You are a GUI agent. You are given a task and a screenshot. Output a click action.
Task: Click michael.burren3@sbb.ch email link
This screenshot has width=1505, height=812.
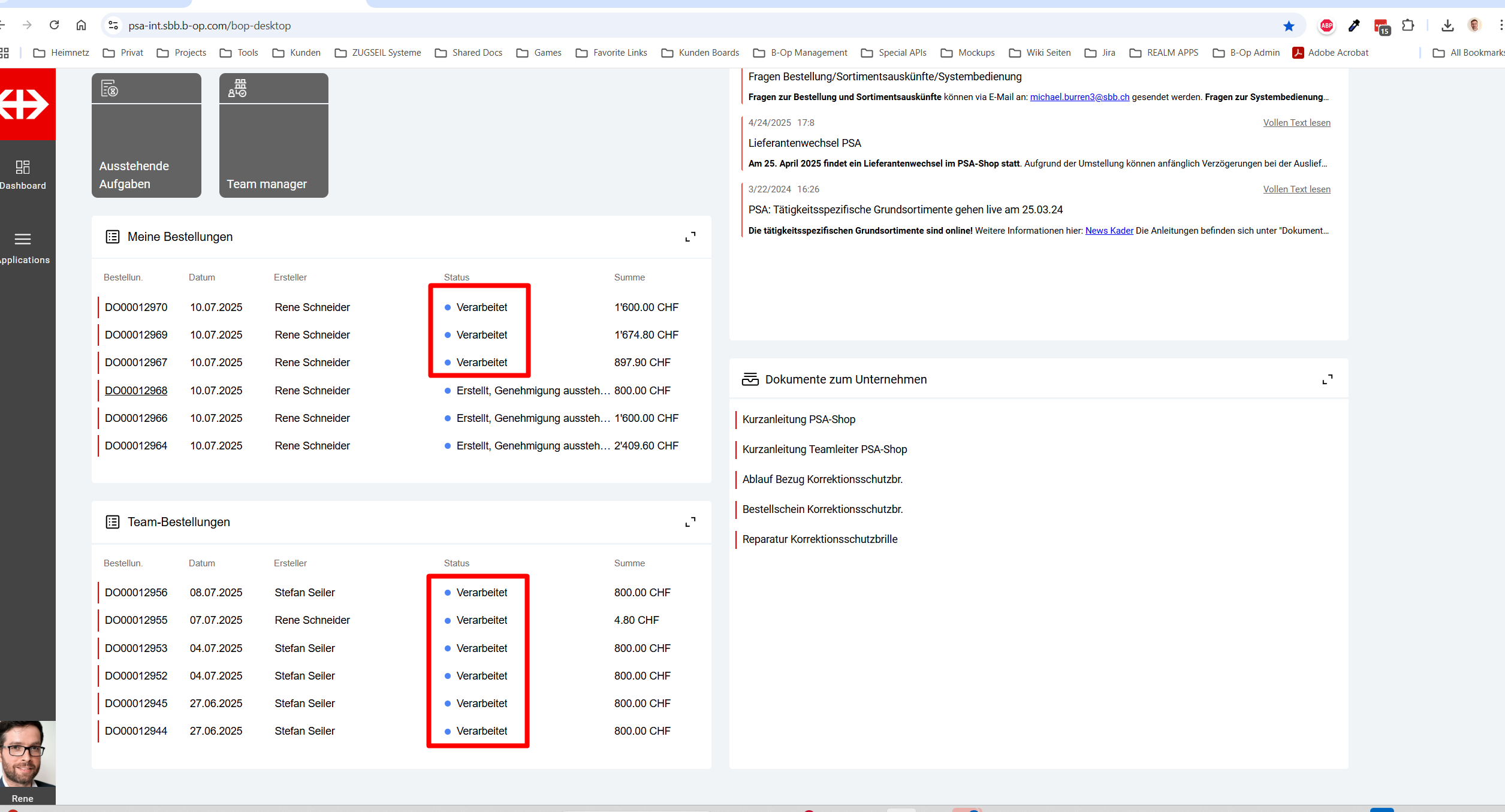click(1079, 97)
